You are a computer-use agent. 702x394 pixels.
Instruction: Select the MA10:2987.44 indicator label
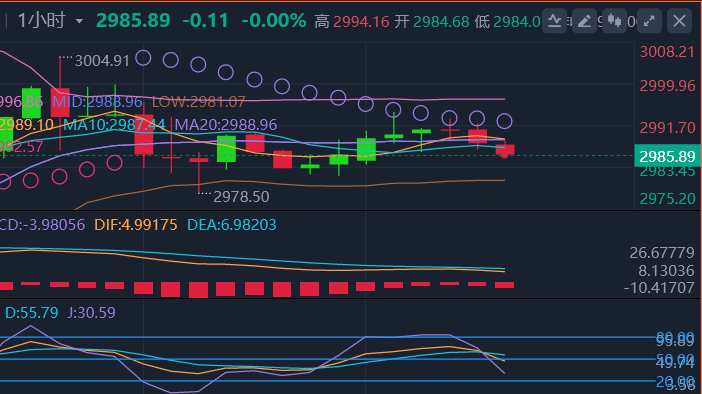coord(114,124)
